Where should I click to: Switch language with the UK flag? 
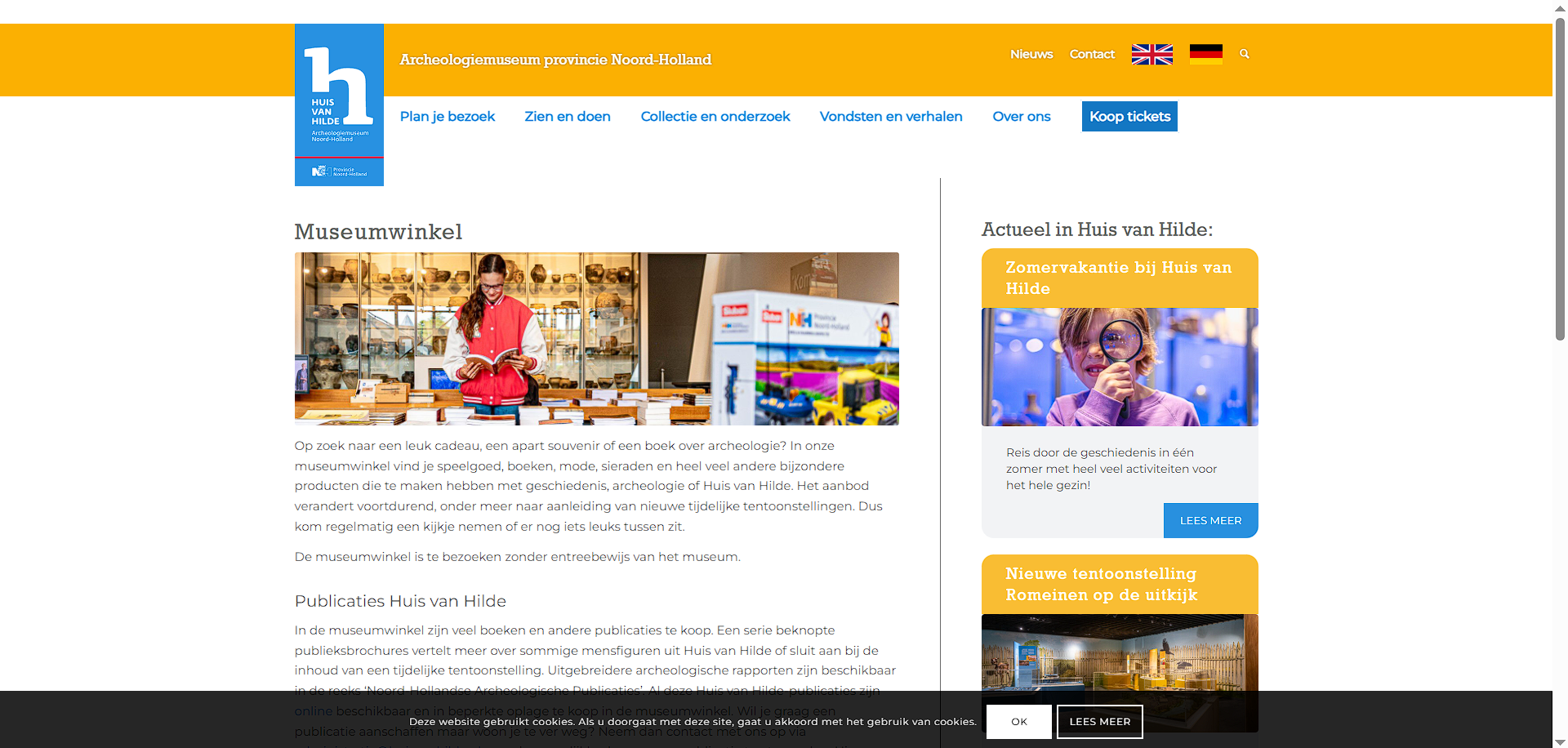click(x=1151, y=55)
